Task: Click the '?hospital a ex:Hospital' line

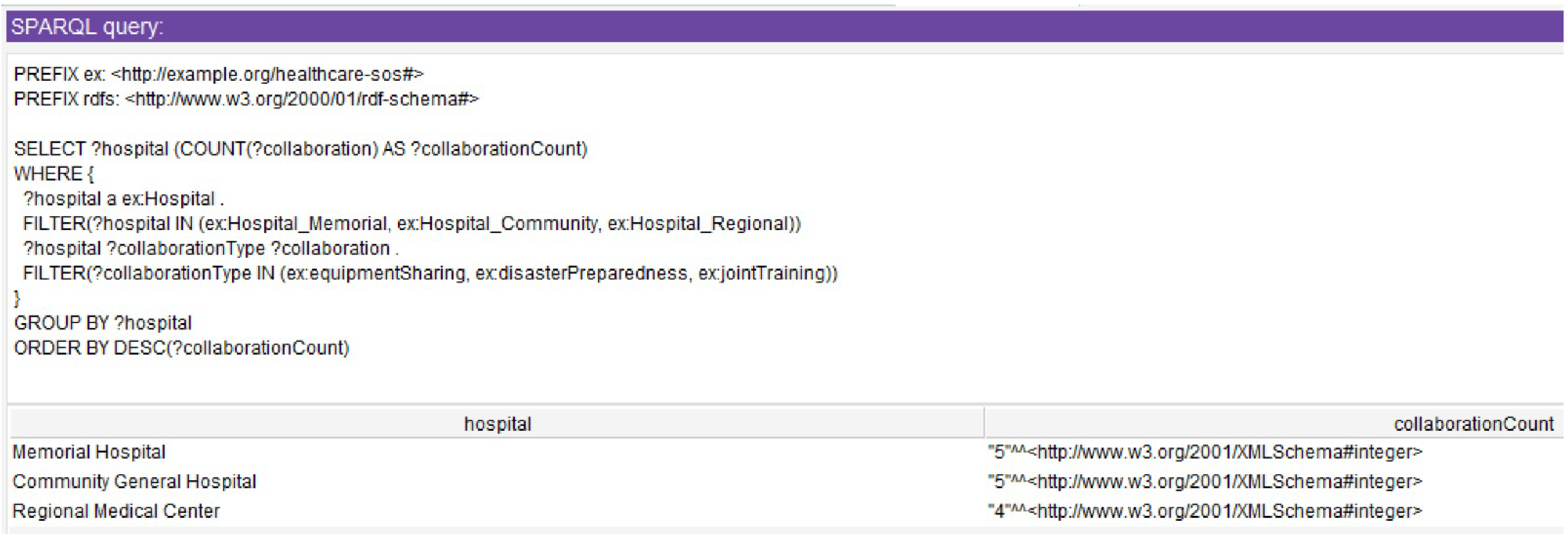Action: [123, 199]
